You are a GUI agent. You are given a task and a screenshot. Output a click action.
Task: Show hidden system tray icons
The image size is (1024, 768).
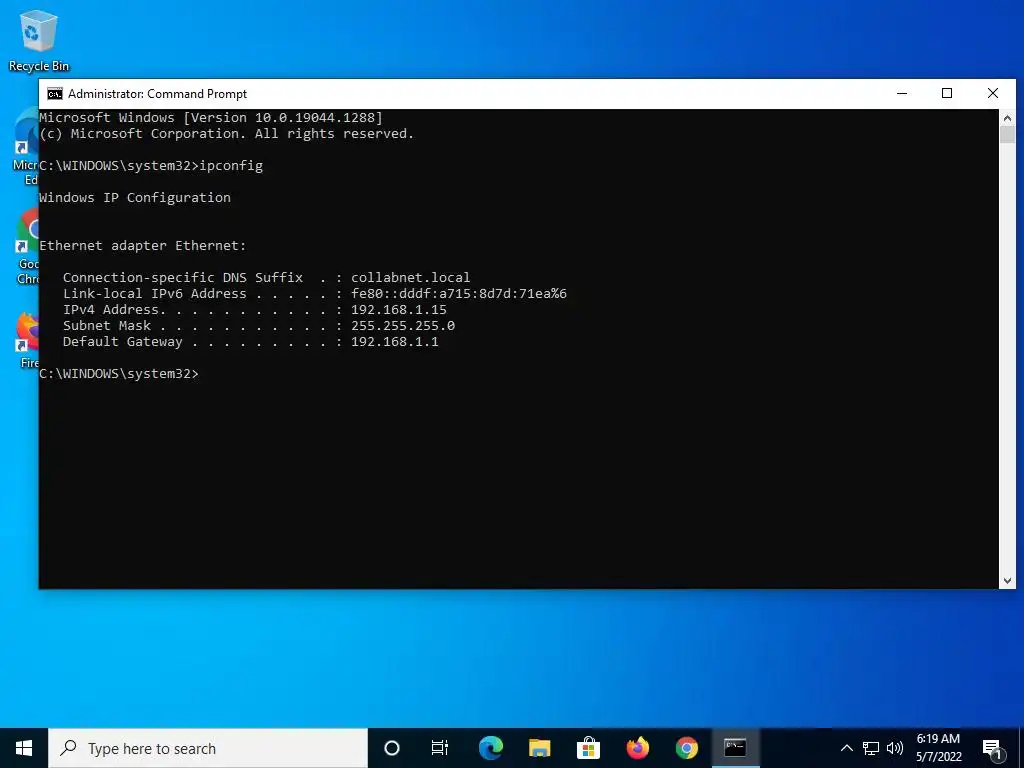tap(846, 748)
